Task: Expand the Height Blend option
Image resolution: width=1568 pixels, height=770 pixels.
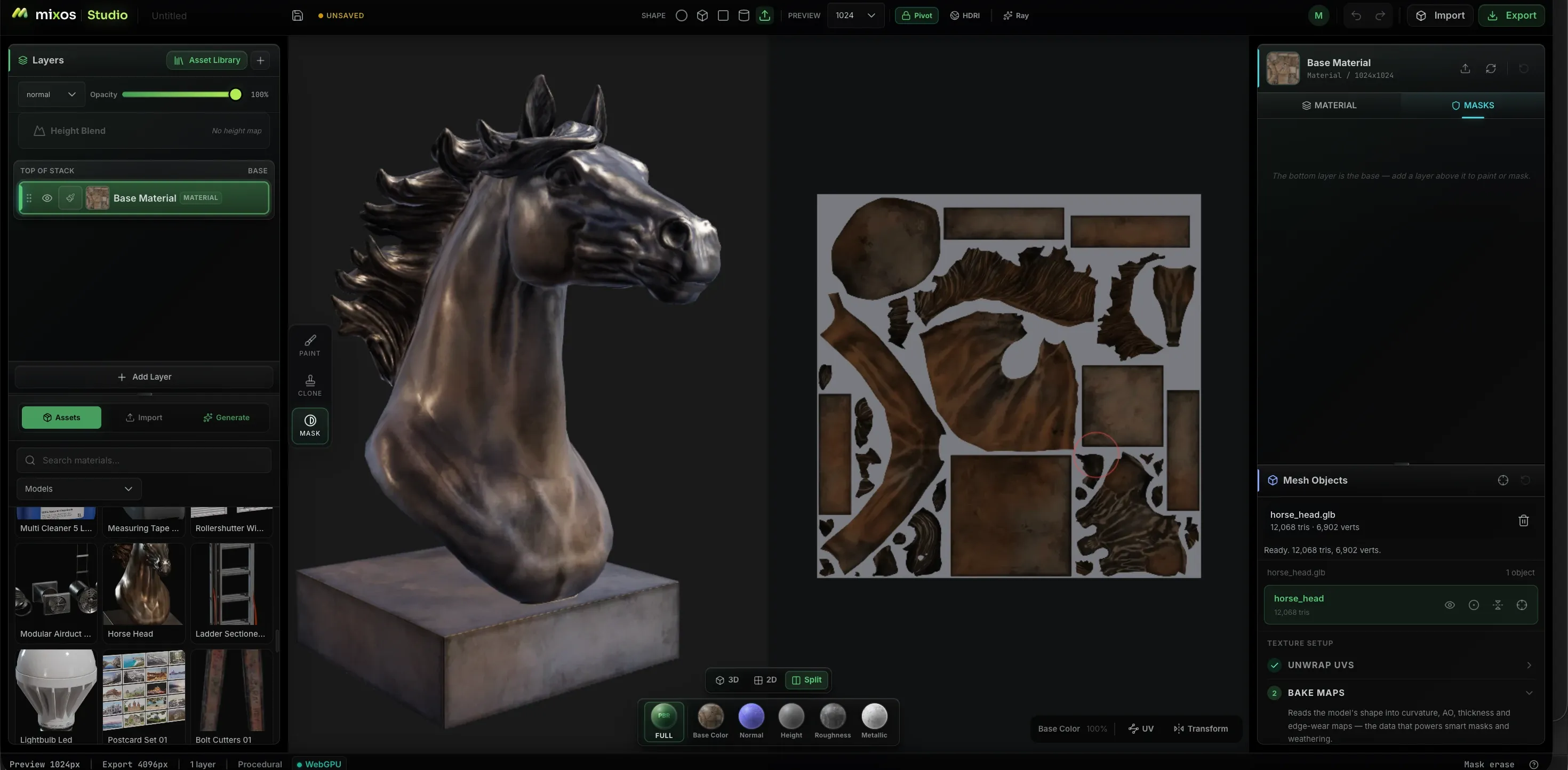Action: 143,131
